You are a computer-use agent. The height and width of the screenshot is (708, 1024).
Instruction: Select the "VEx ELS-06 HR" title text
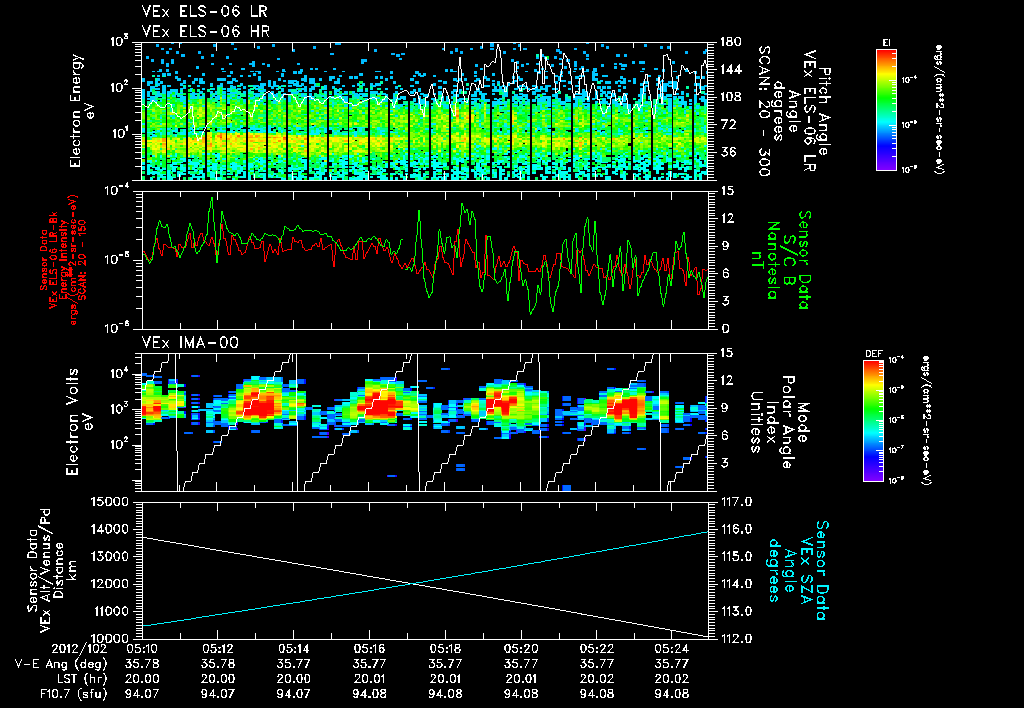point(205,31)
